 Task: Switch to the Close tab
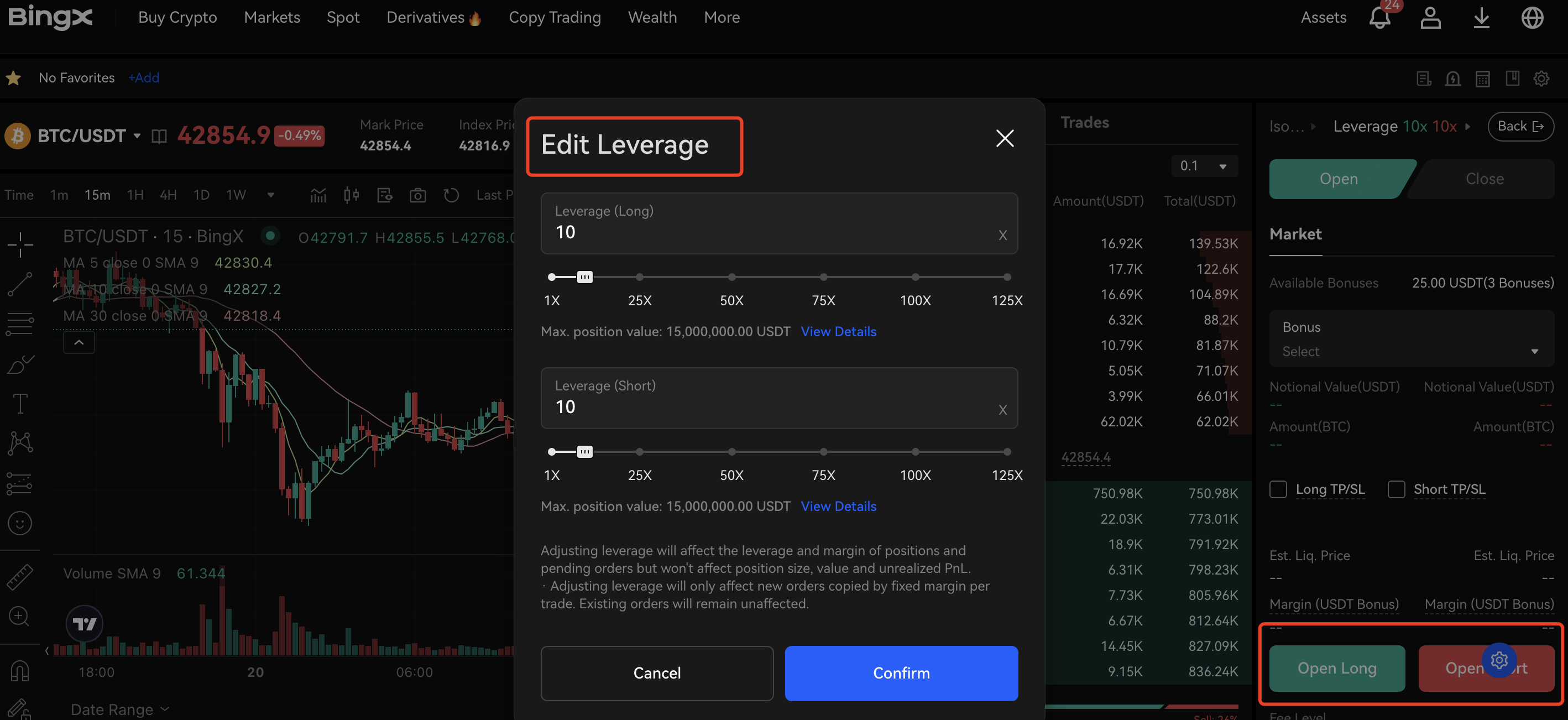click(1484, 179)
